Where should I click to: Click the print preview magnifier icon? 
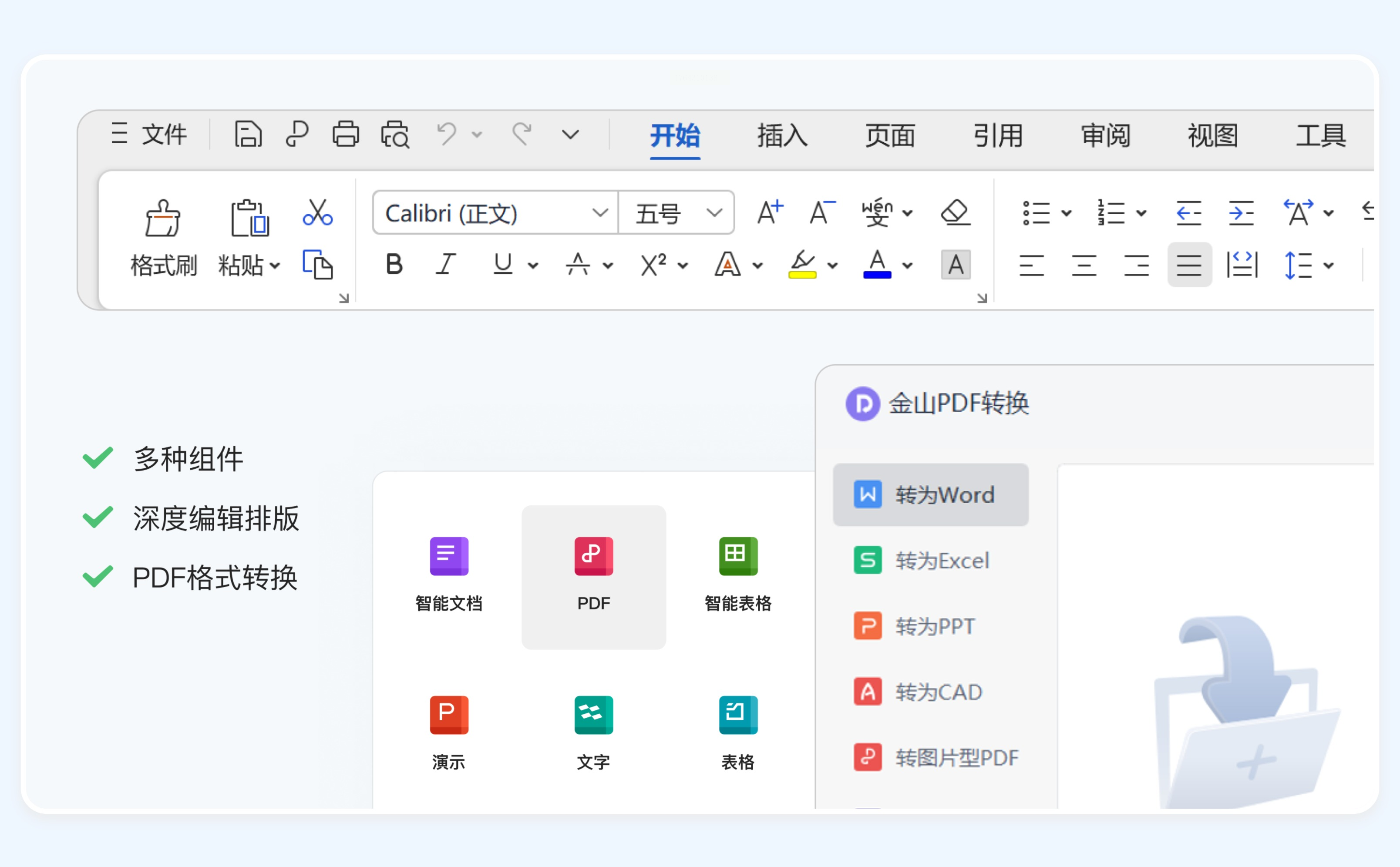[395, 135]
